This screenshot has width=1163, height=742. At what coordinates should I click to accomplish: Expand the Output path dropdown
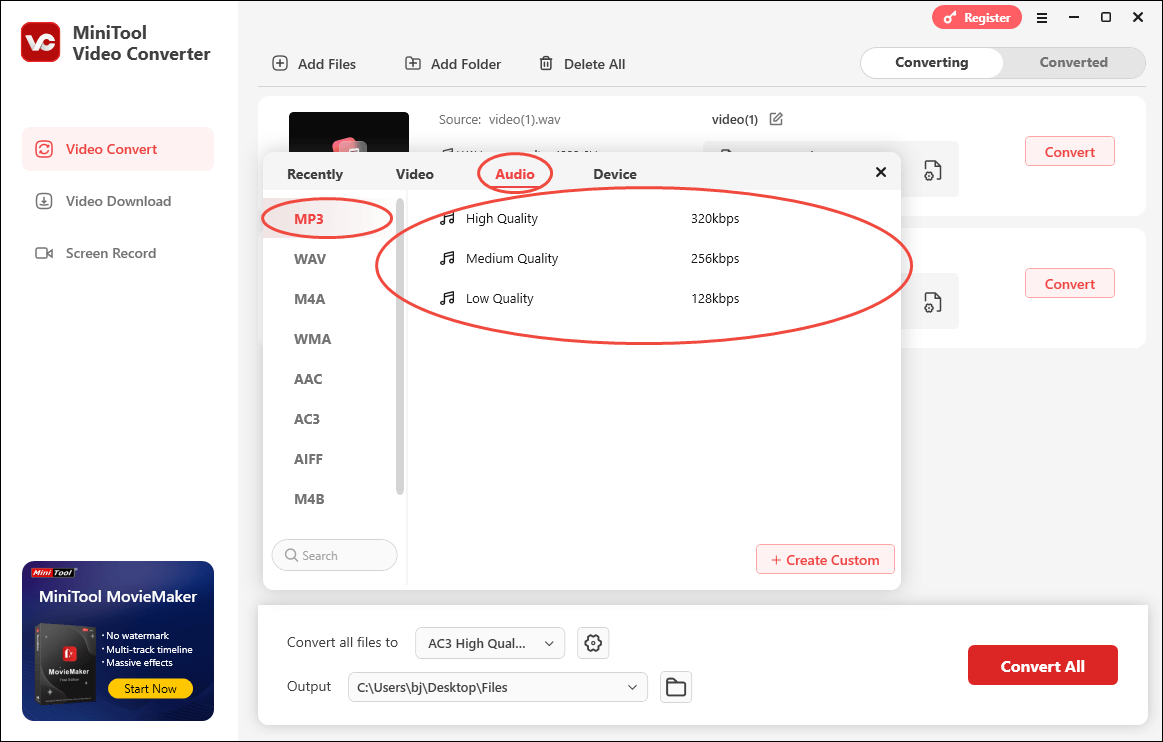point(633,687)
